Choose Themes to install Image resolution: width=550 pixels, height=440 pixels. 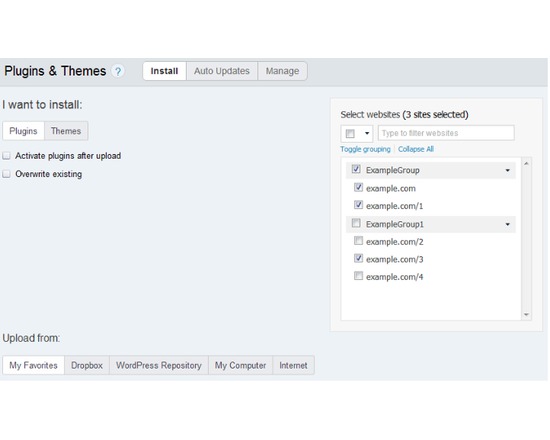[x=66, y=131]
